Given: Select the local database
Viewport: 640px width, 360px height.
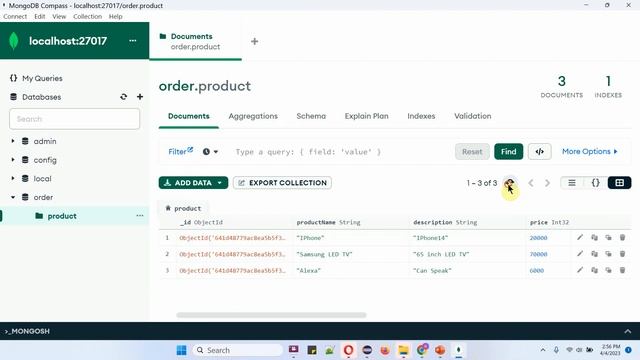Looking at the screenshot, I should [42, 179].
